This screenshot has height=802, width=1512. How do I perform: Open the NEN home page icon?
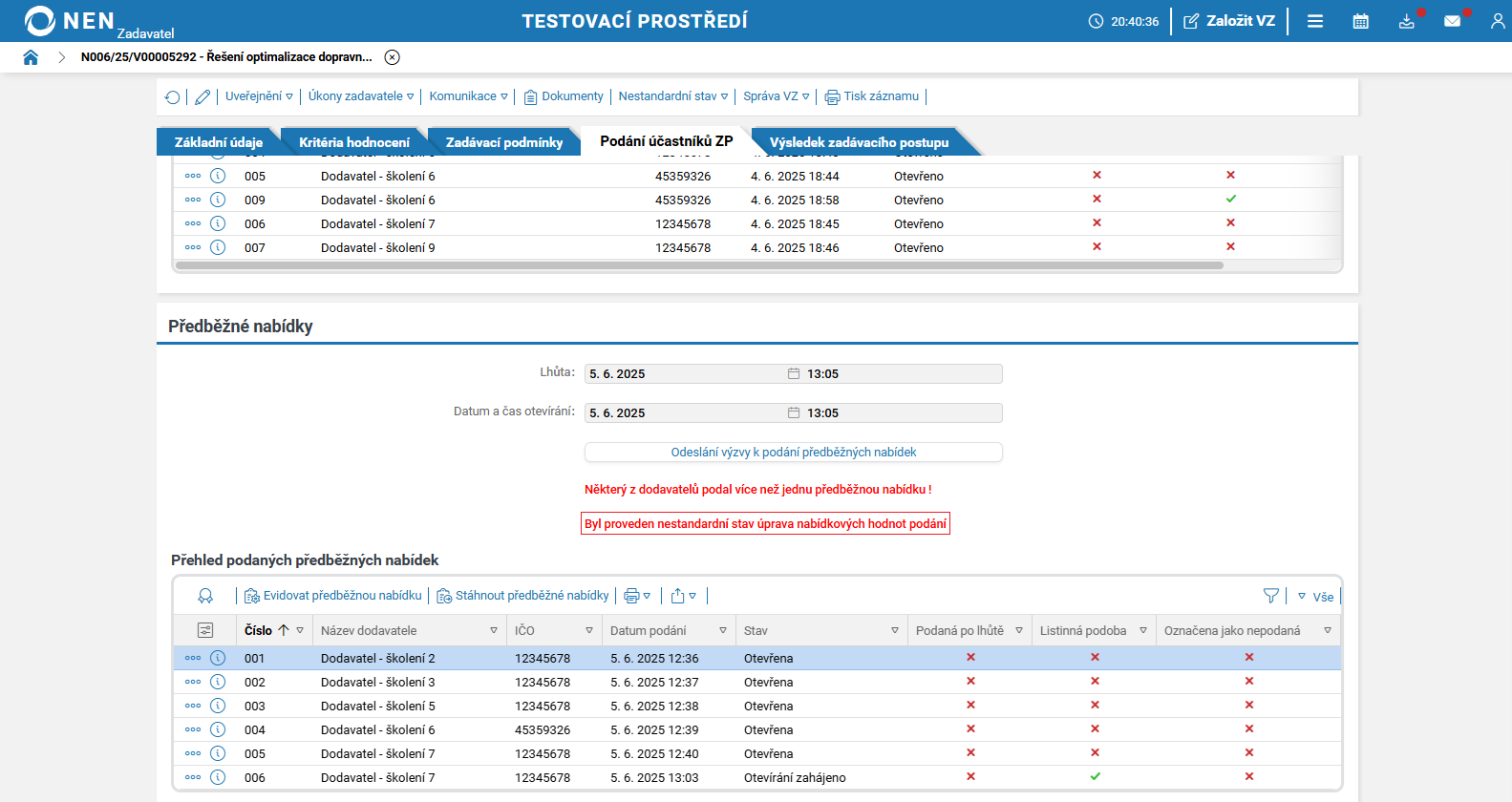[x=31, y=57]
